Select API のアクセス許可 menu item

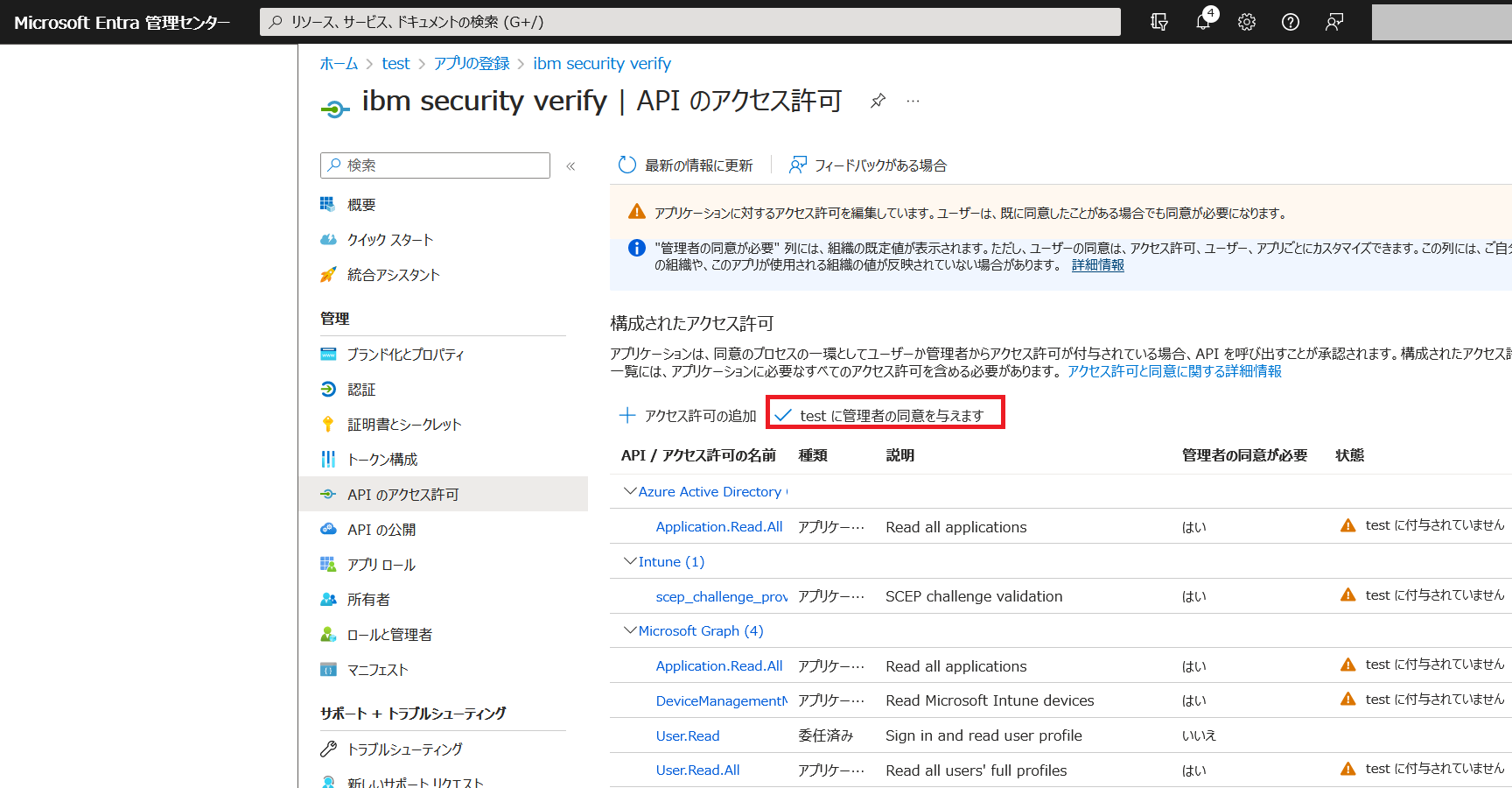[443, 494]
